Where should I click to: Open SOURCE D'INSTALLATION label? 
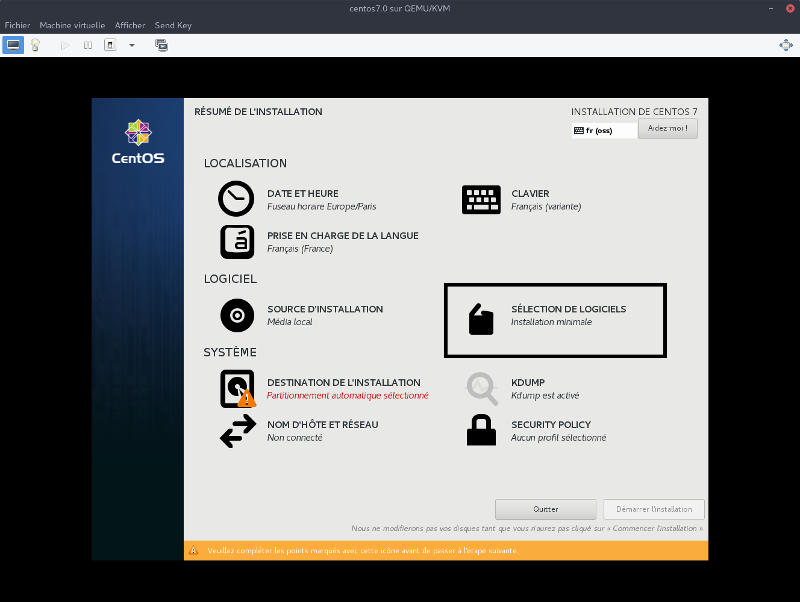[325, 309]
